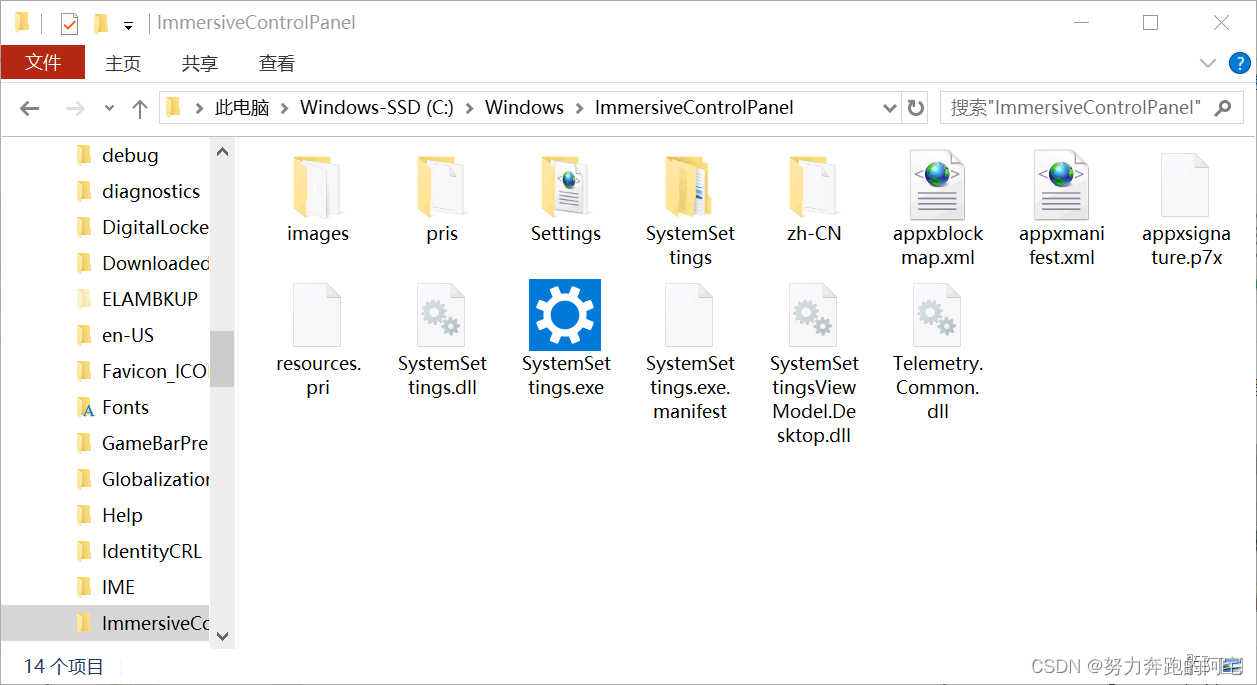Go up one folder level

pyautogui.click(x=140, y=108)
